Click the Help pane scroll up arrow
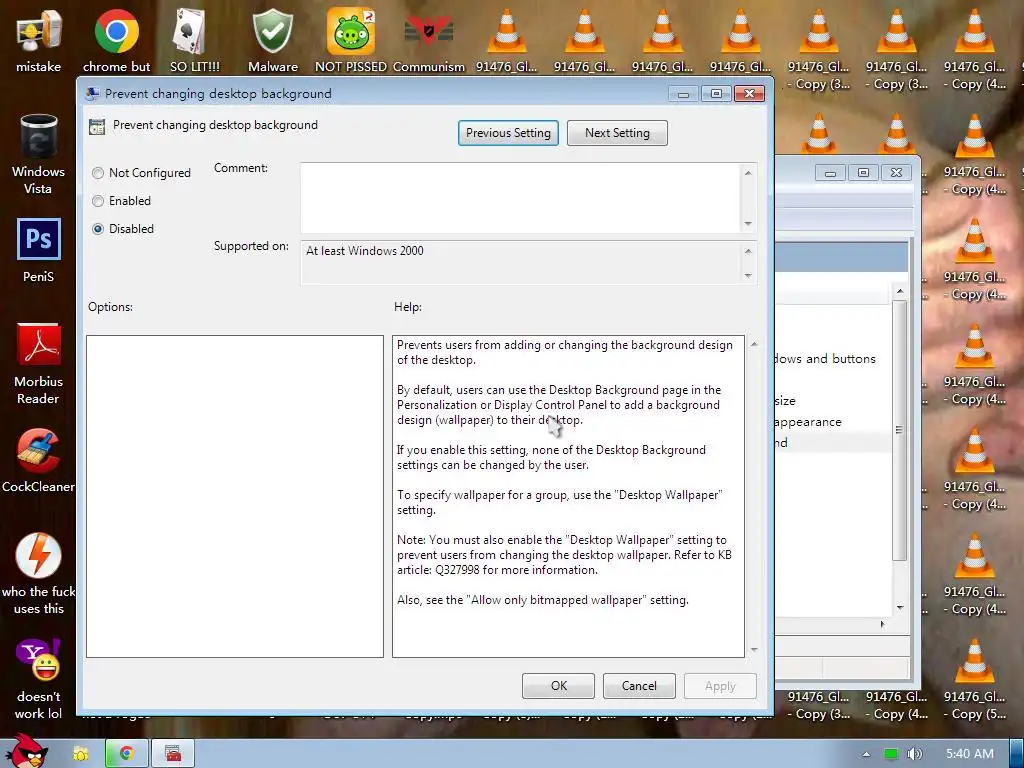This screenshot has width=1024, height=768. [754, 344]
